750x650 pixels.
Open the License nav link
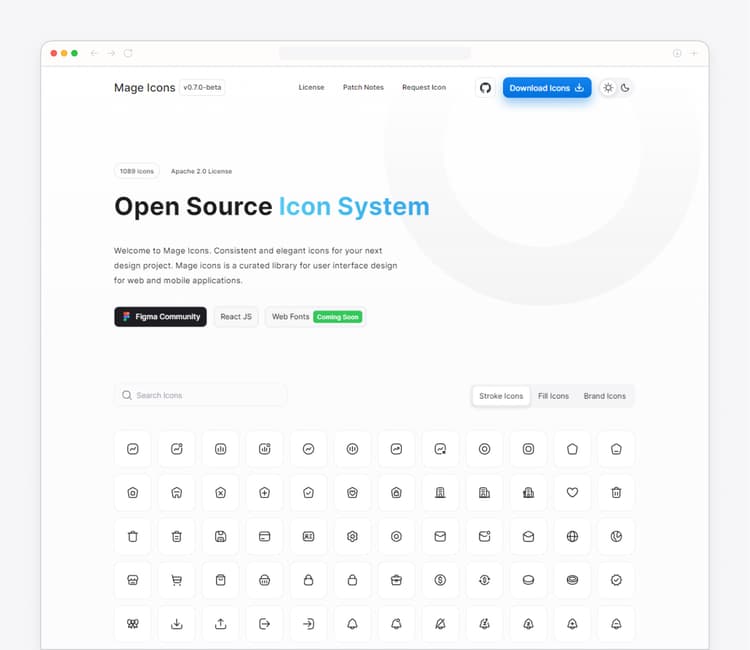click(x=311, y=88)
